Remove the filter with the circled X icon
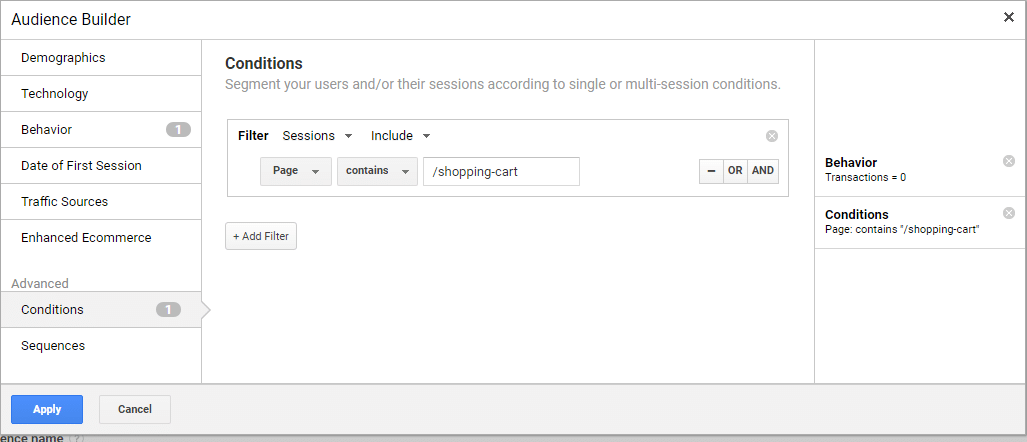Viewport: 1027px width, 442px height. click(771, 136)
